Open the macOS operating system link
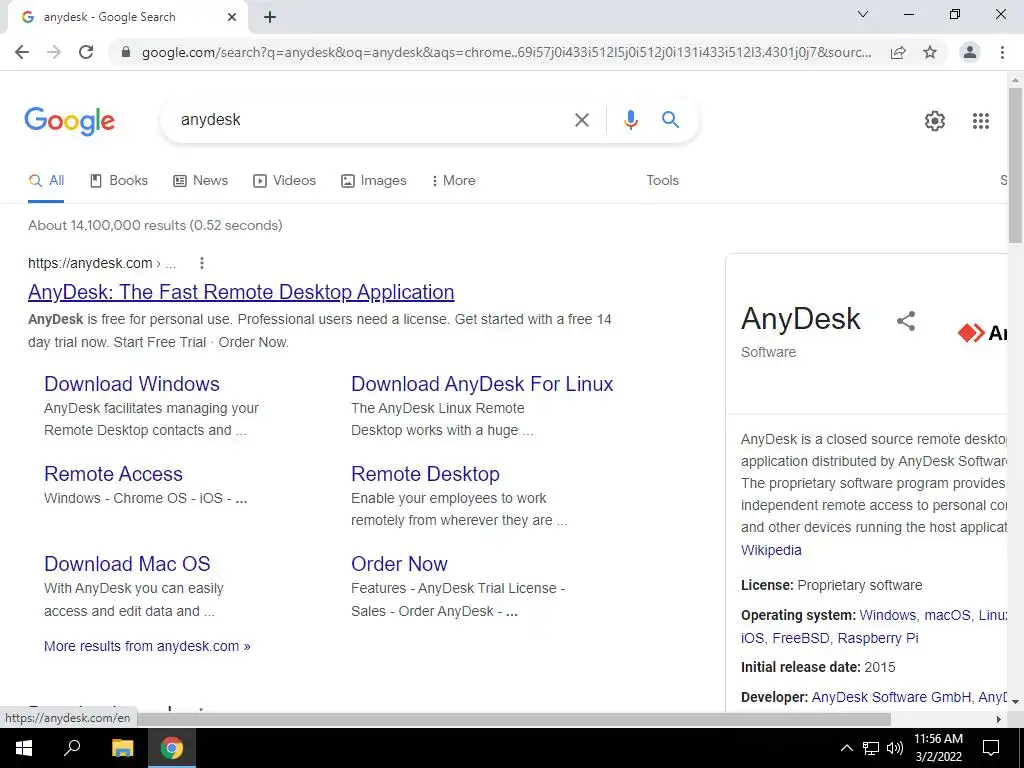Screen dimensions: 1024x768 pos(947,615)
